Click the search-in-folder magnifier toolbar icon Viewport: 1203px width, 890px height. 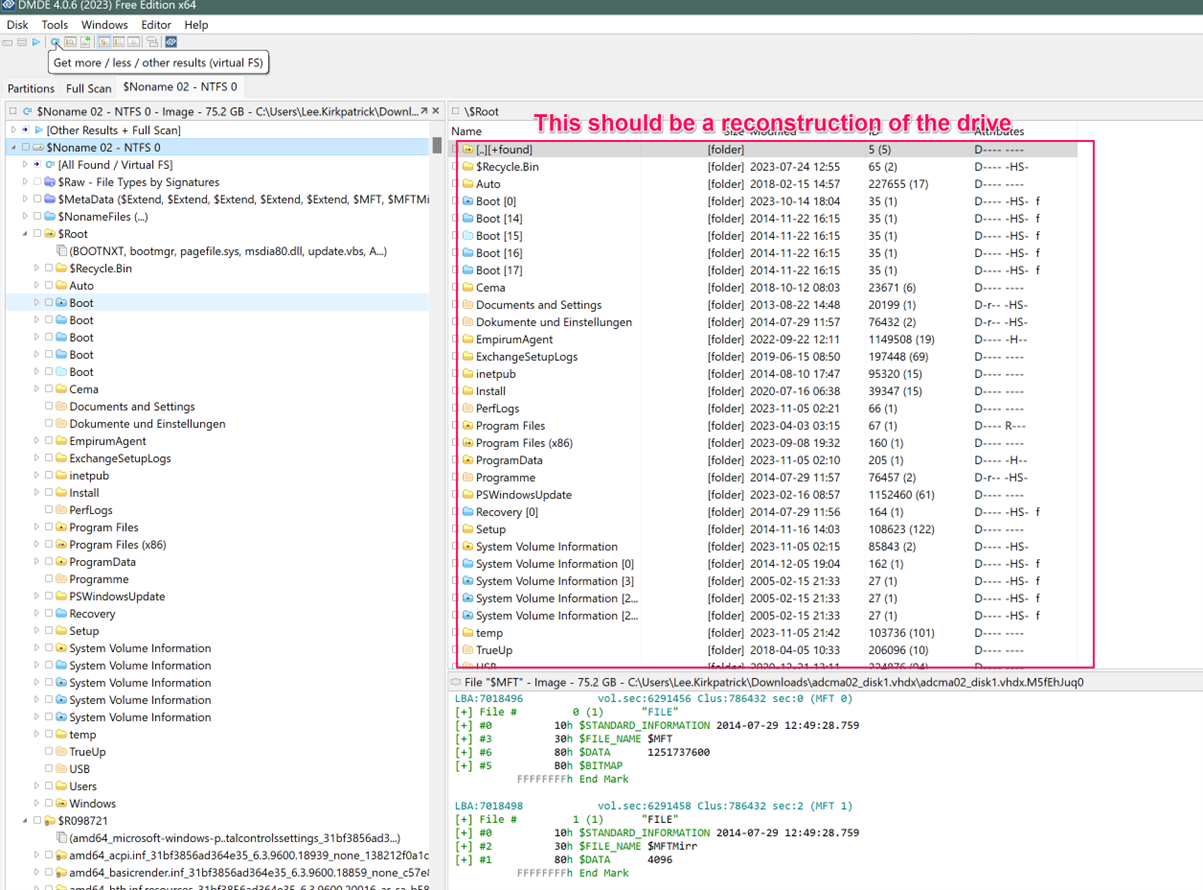[70, 42]
